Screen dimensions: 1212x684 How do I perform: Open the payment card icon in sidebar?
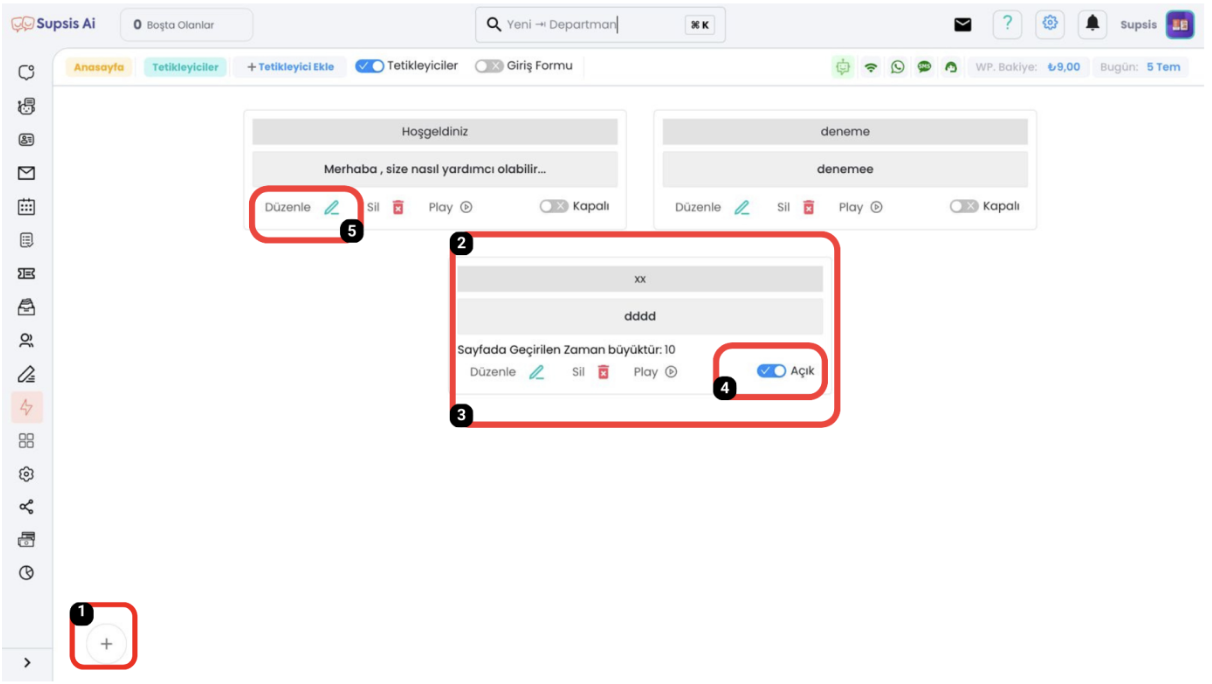[27, 540]
